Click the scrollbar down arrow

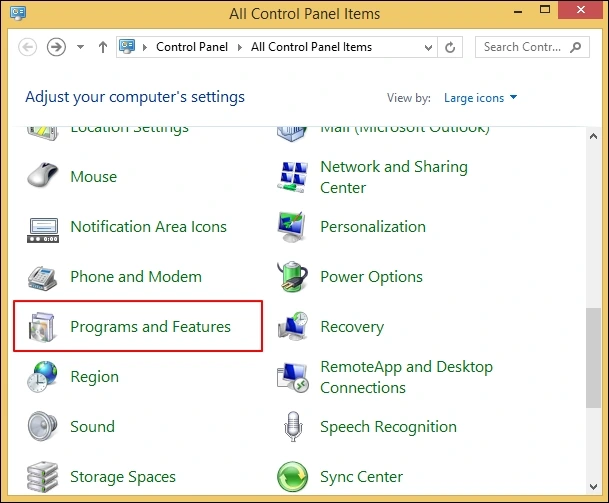click(593, 486)
